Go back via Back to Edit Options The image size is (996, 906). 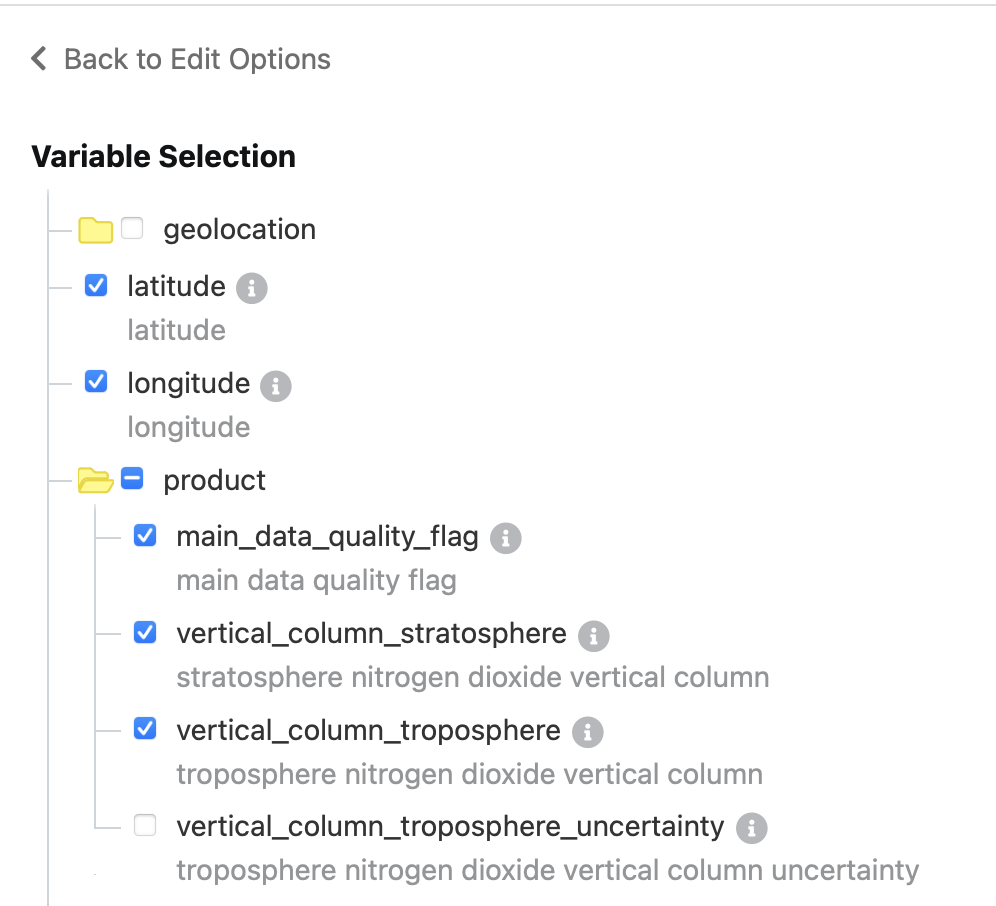(197, 59)
